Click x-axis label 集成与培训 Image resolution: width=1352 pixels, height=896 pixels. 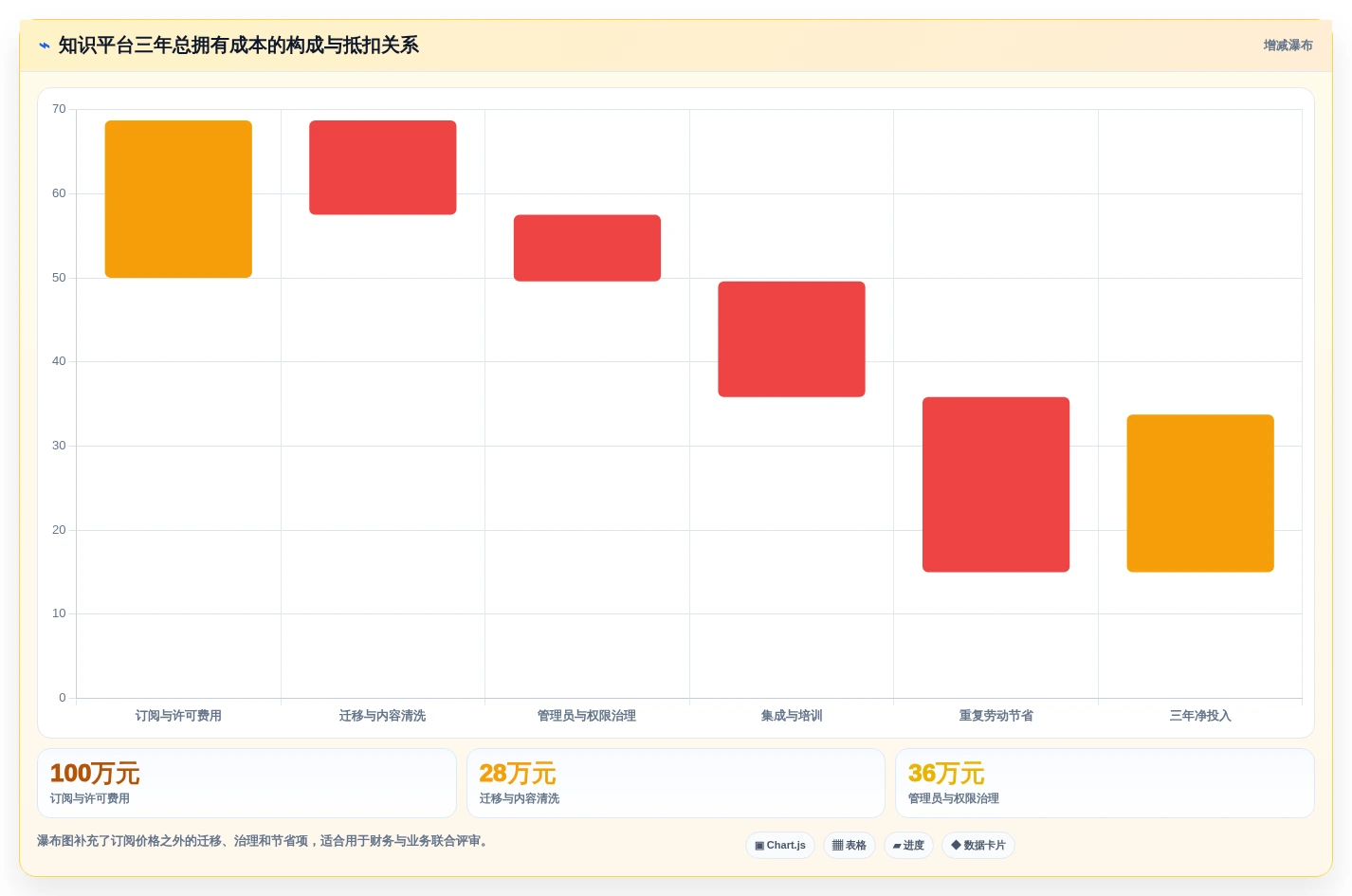pyautogui.click(x=792, y=716)
